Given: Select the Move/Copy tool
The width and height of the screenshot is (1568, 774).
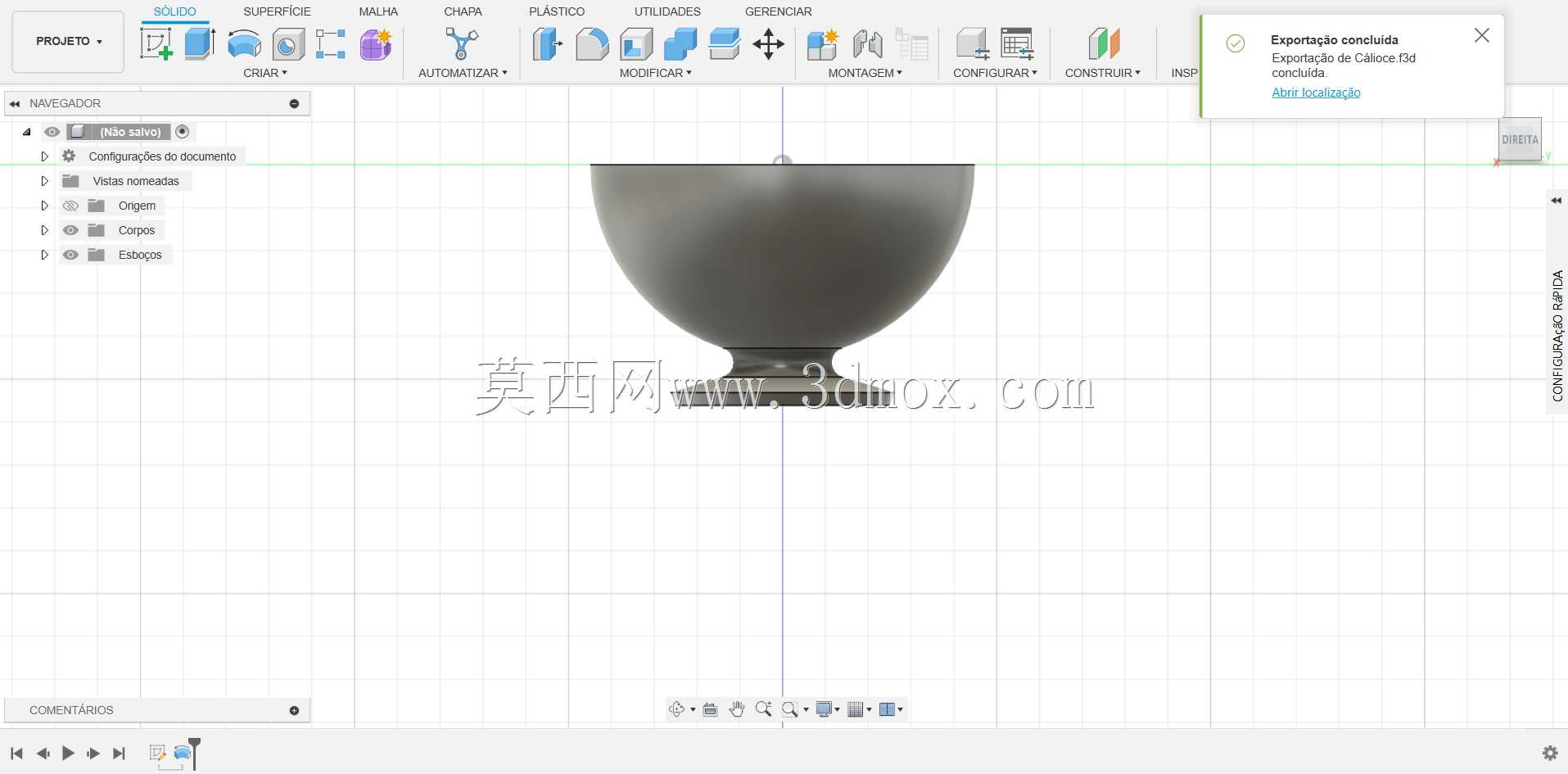Looking at the screenshot, I should [769, 44].
